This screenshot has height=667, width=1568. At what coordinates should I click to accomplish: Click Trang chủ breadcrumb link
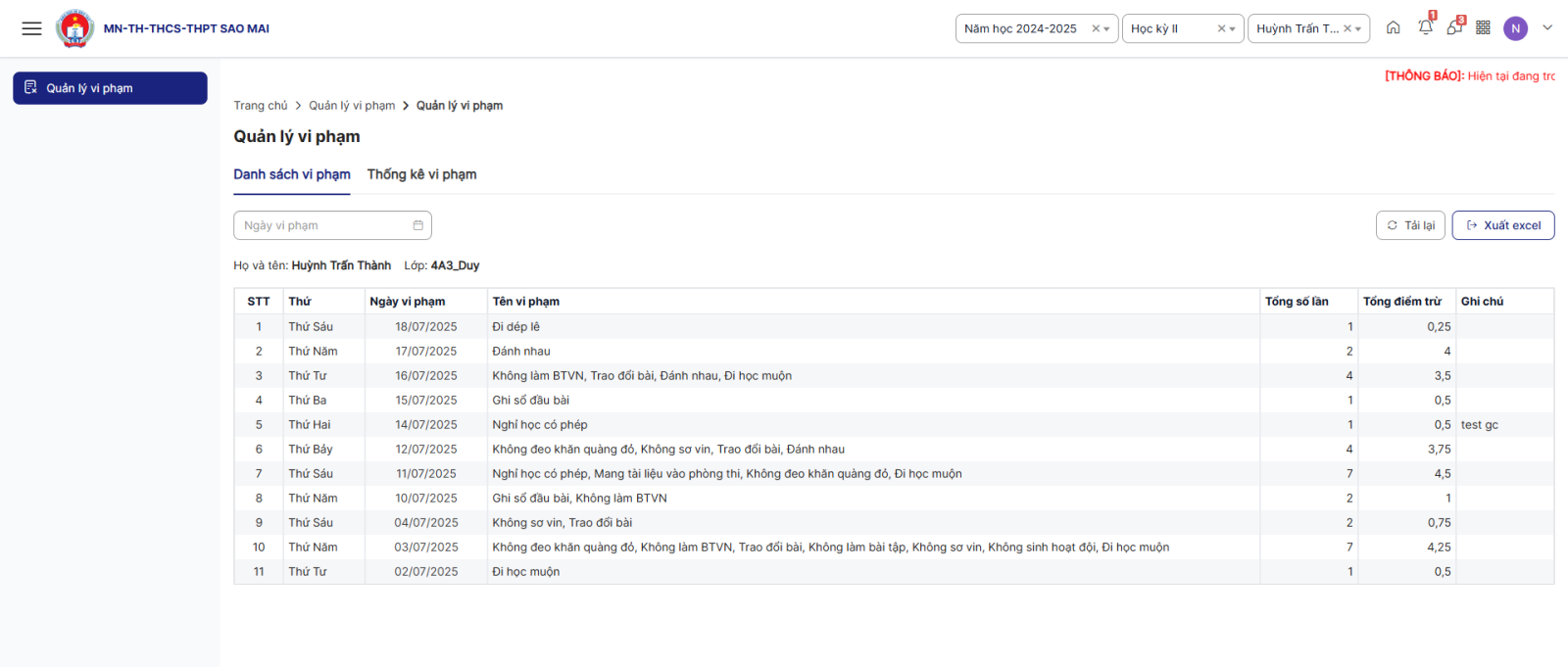pyautogui.click(x=260, y=106)
